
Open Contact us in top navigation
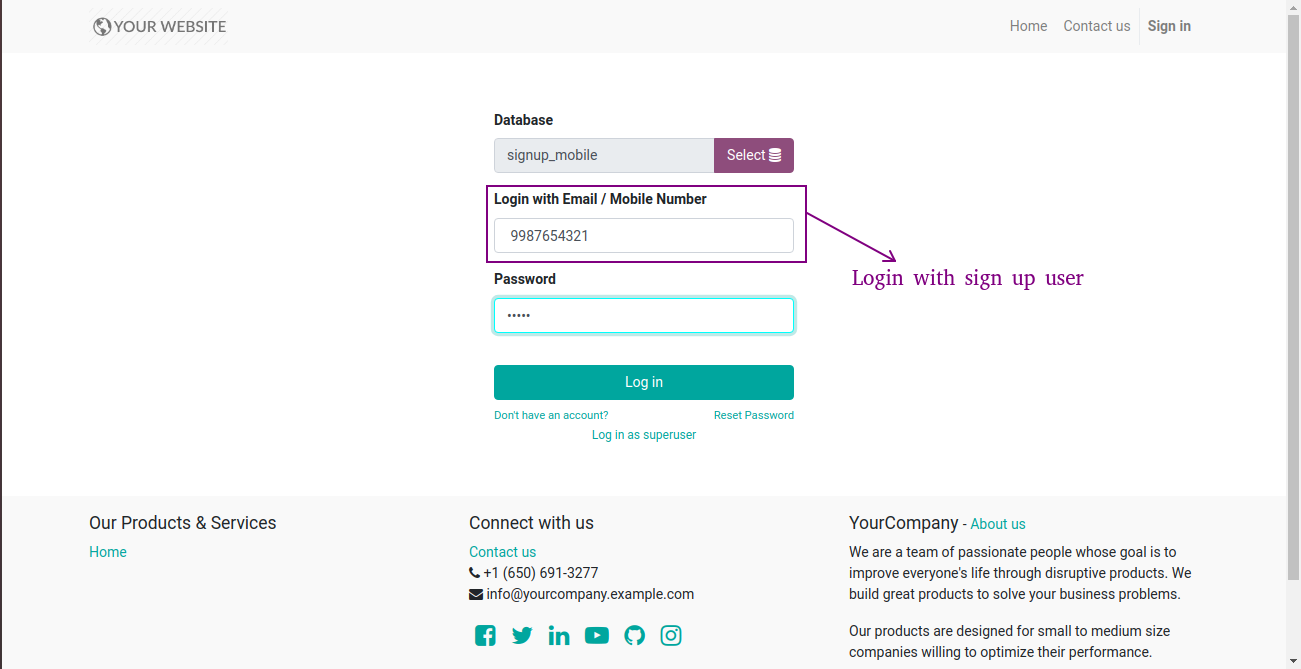point(1096,26)
